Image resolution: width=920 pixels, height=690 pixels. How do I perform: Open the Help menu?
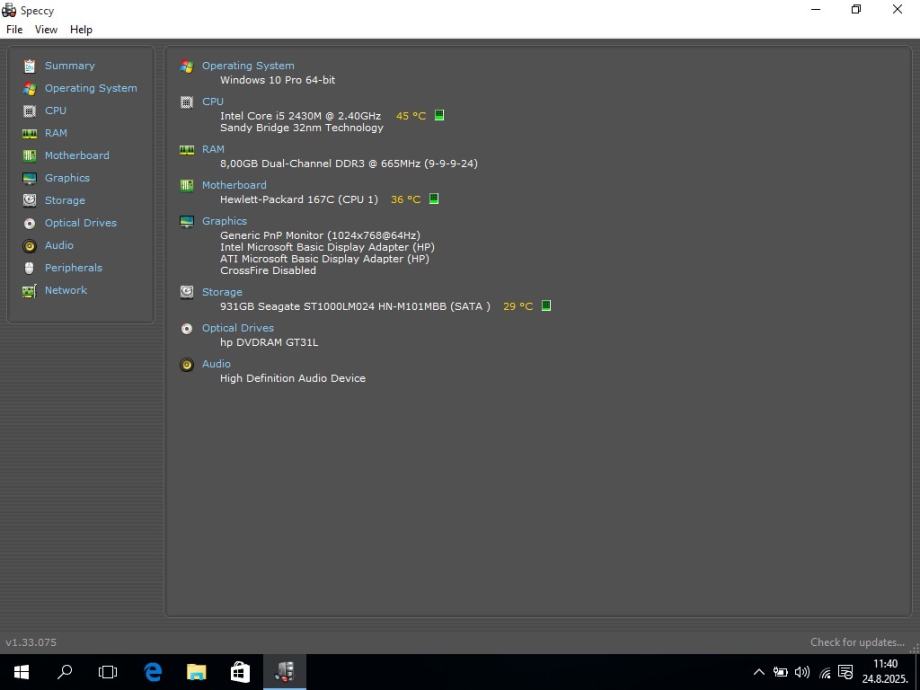[81, 29]
